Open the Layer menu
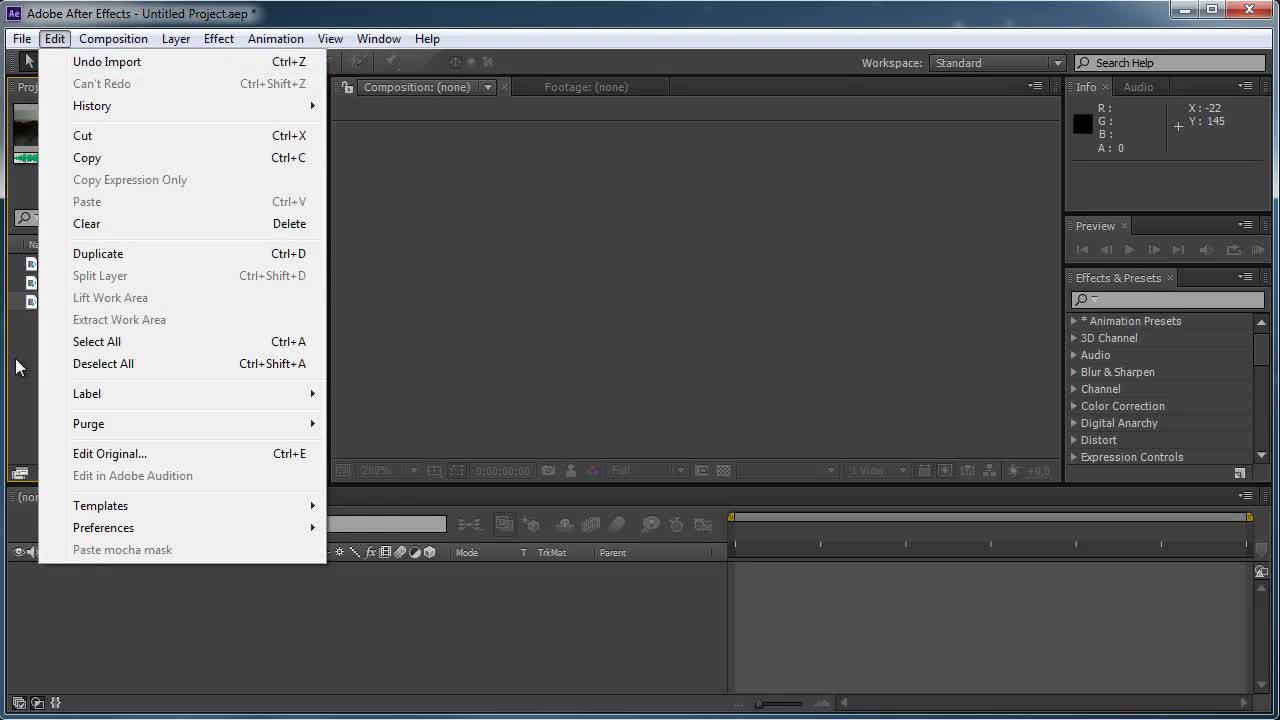Screen dimensions: 1280x720 click(x=176, y=39)
